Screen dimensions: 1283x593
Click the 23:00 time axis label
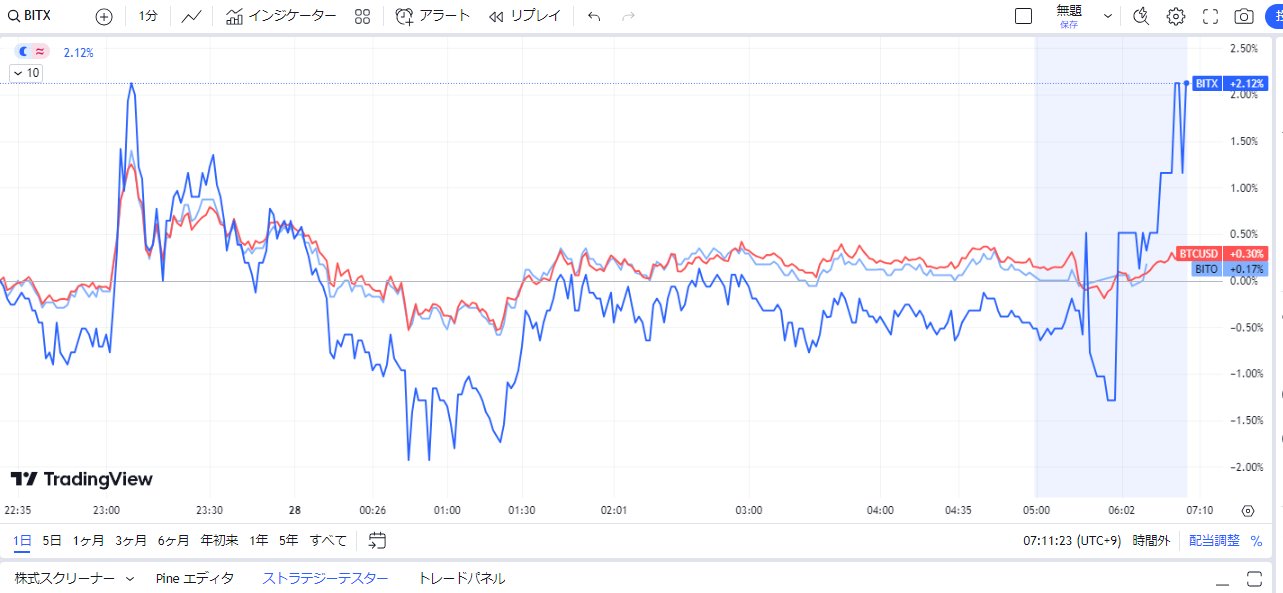pos(106,510)
